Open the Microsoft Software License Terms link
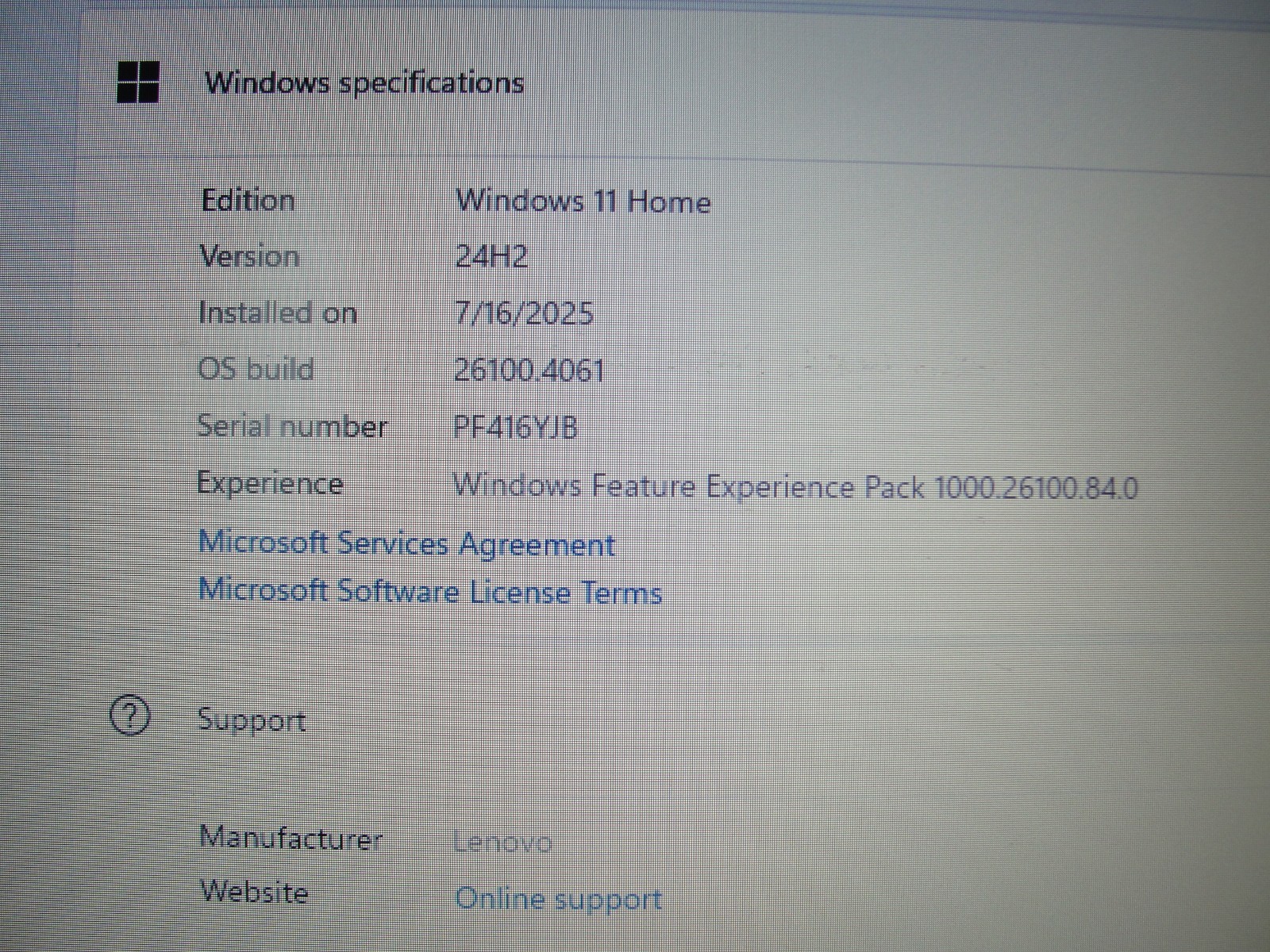The height and width of the screenshot is (952, 1270). pos(430,592)
